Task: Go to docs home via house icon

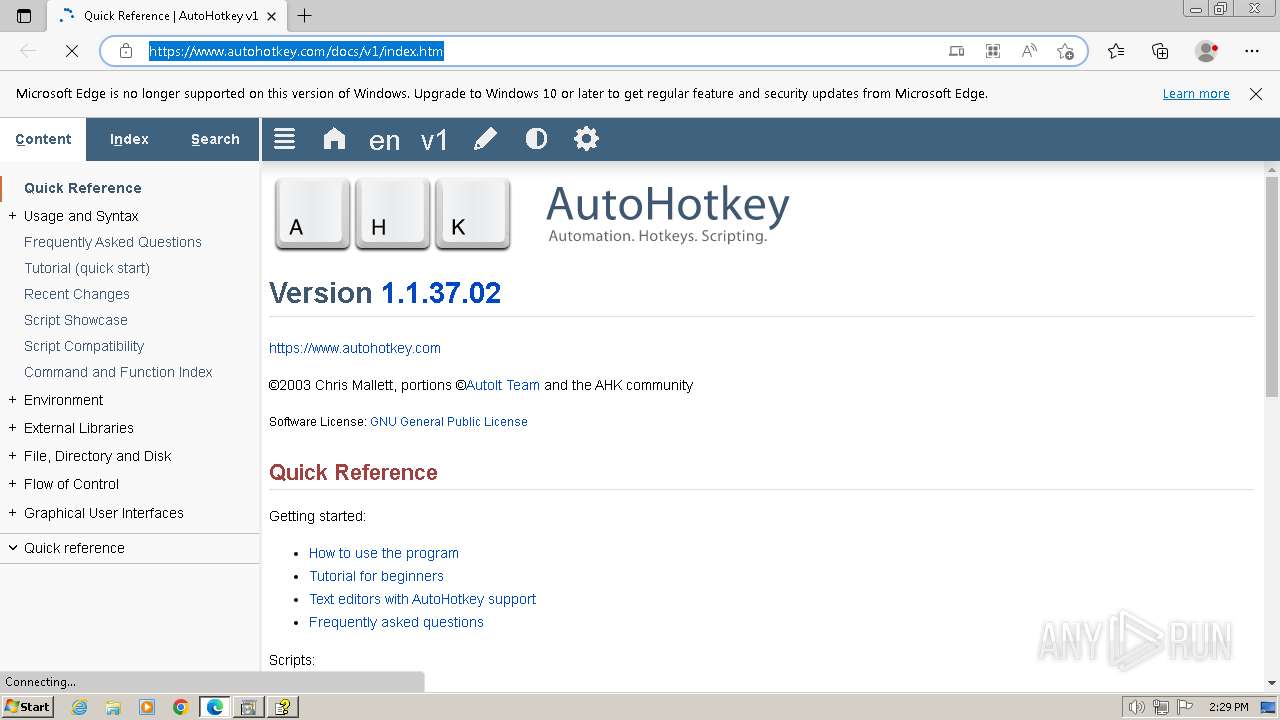Action: tap(334, 139)
